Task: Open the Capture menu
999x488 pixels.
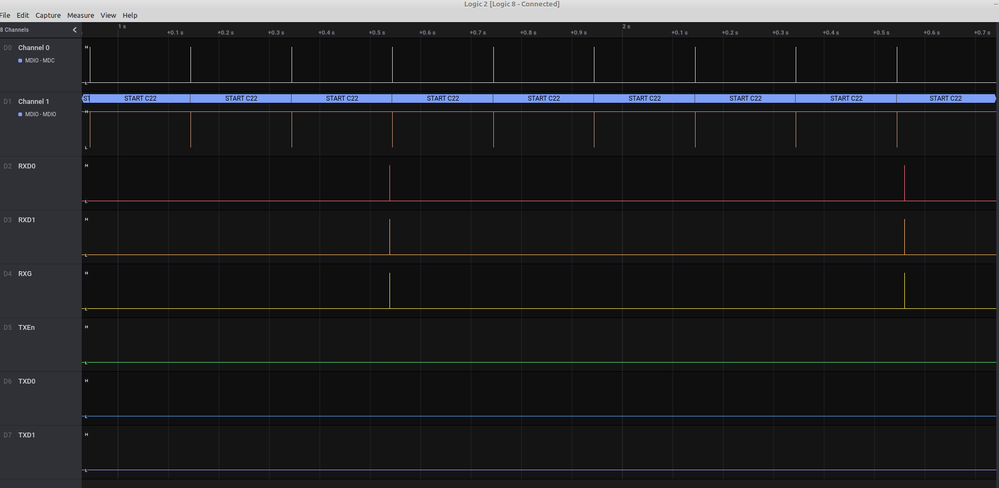Action: 48,15
